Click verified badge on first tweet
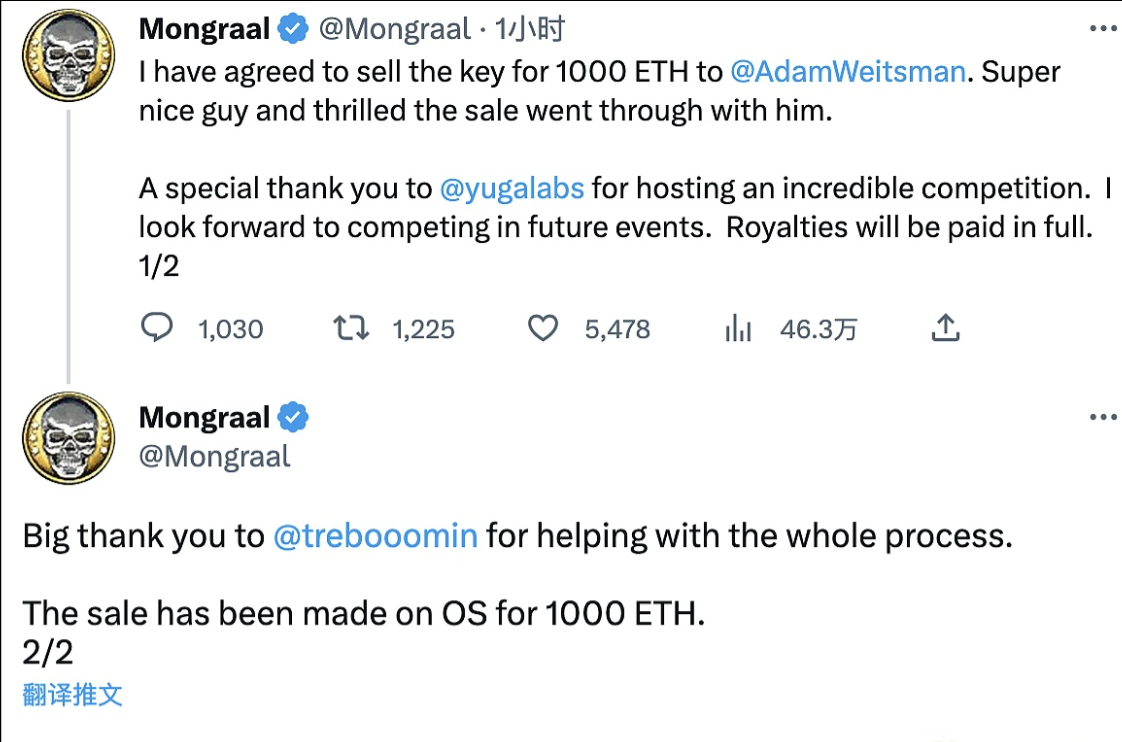The image size is (1122, 742). [292, 30]
